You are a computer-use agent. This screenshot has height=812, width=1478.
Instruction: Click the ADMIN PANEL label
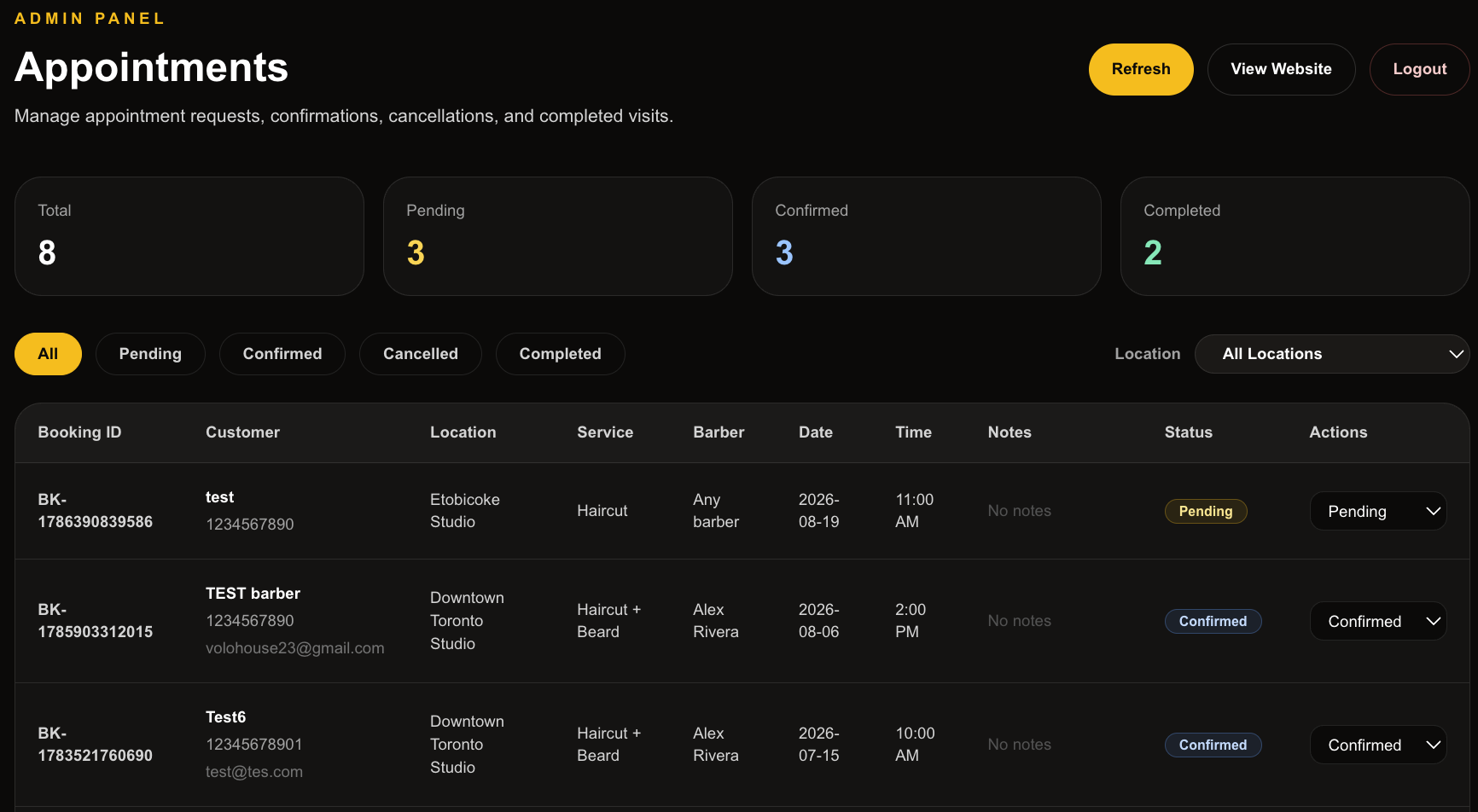point(90,19)
